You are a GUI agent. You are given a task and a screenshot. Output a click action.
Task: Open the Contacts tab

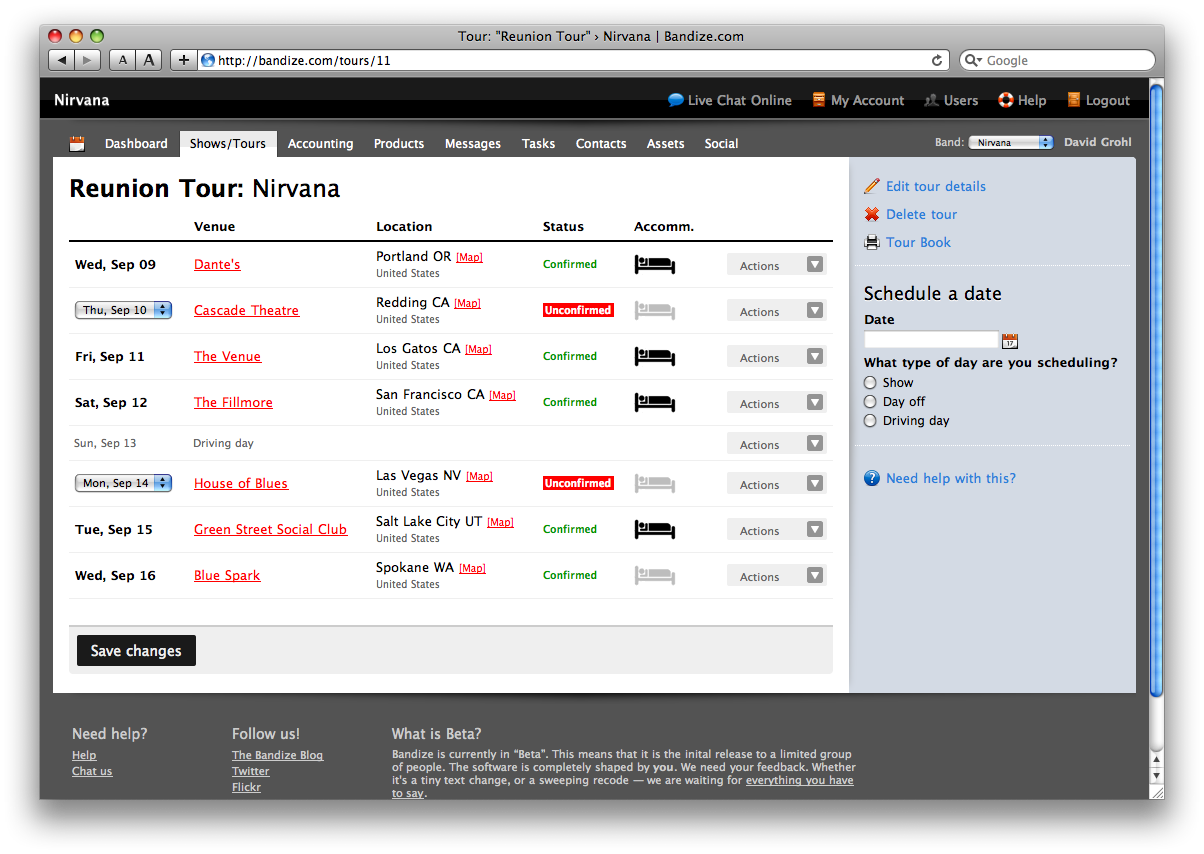[601, 144]
